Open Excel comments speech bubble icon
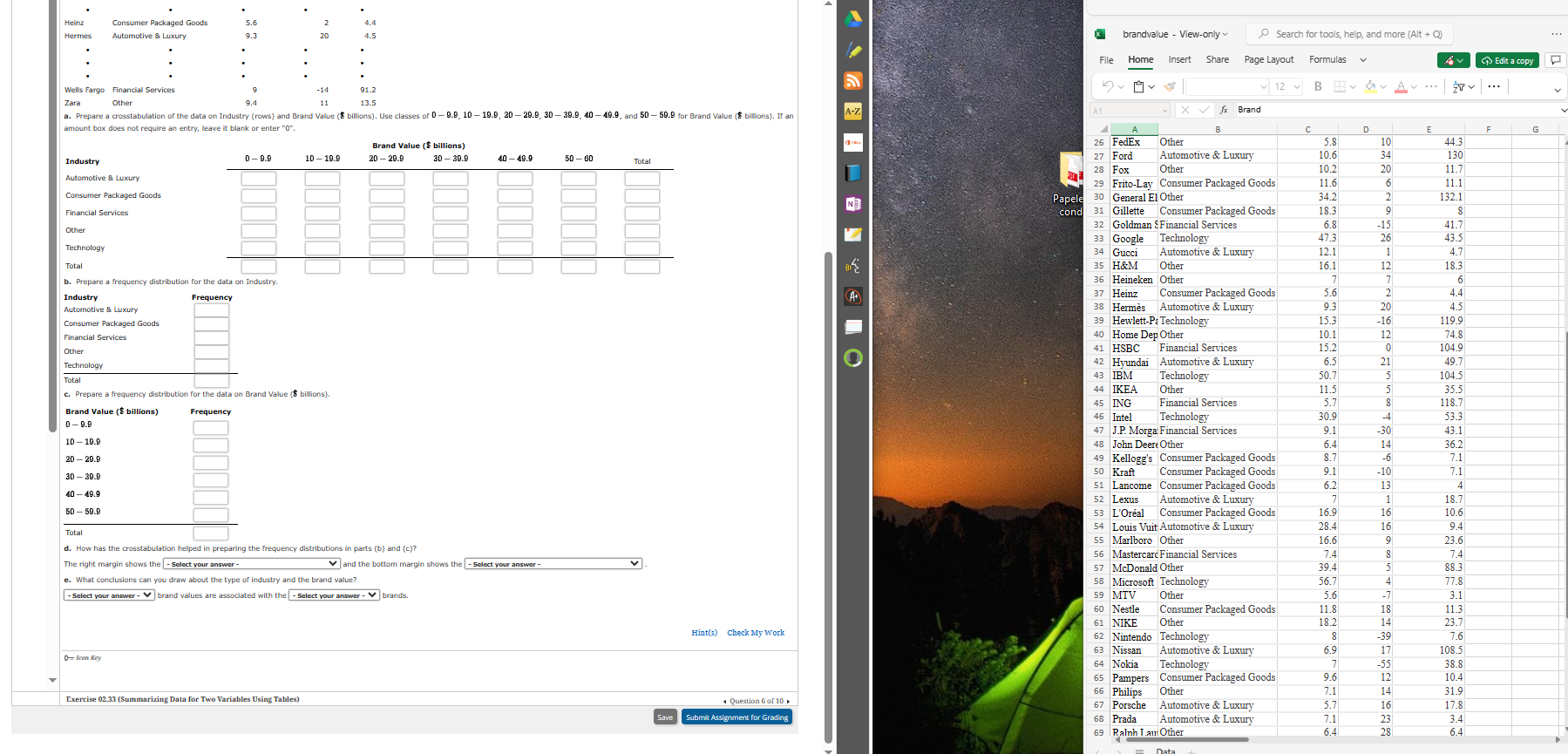 [1555, 60]
